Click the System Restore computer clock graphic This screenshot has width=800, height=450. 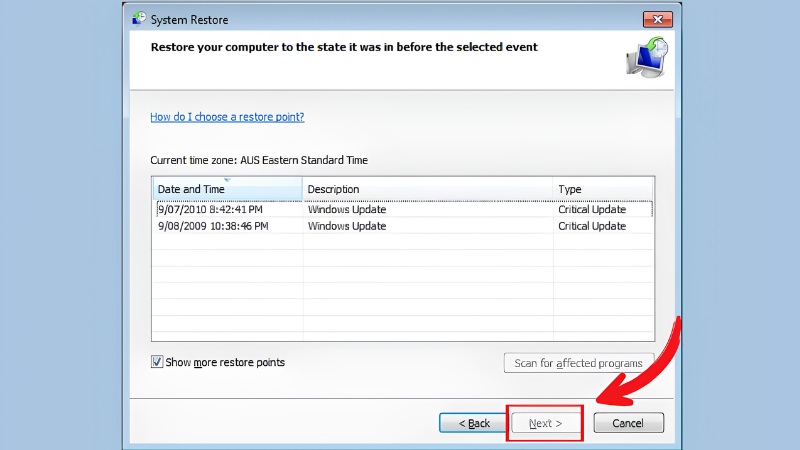pos(647,58)
